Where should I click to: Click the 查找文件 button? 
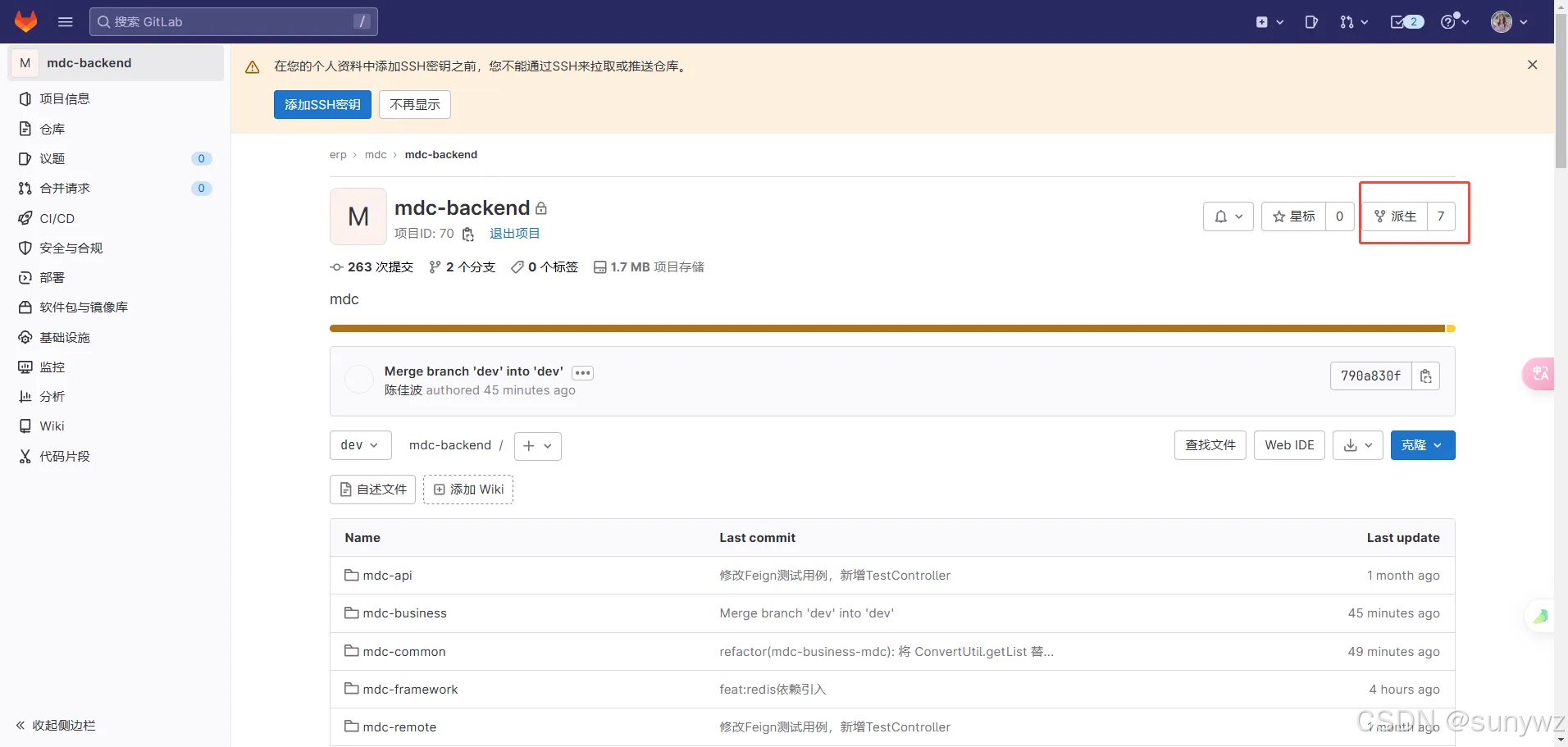[1210, 445]
